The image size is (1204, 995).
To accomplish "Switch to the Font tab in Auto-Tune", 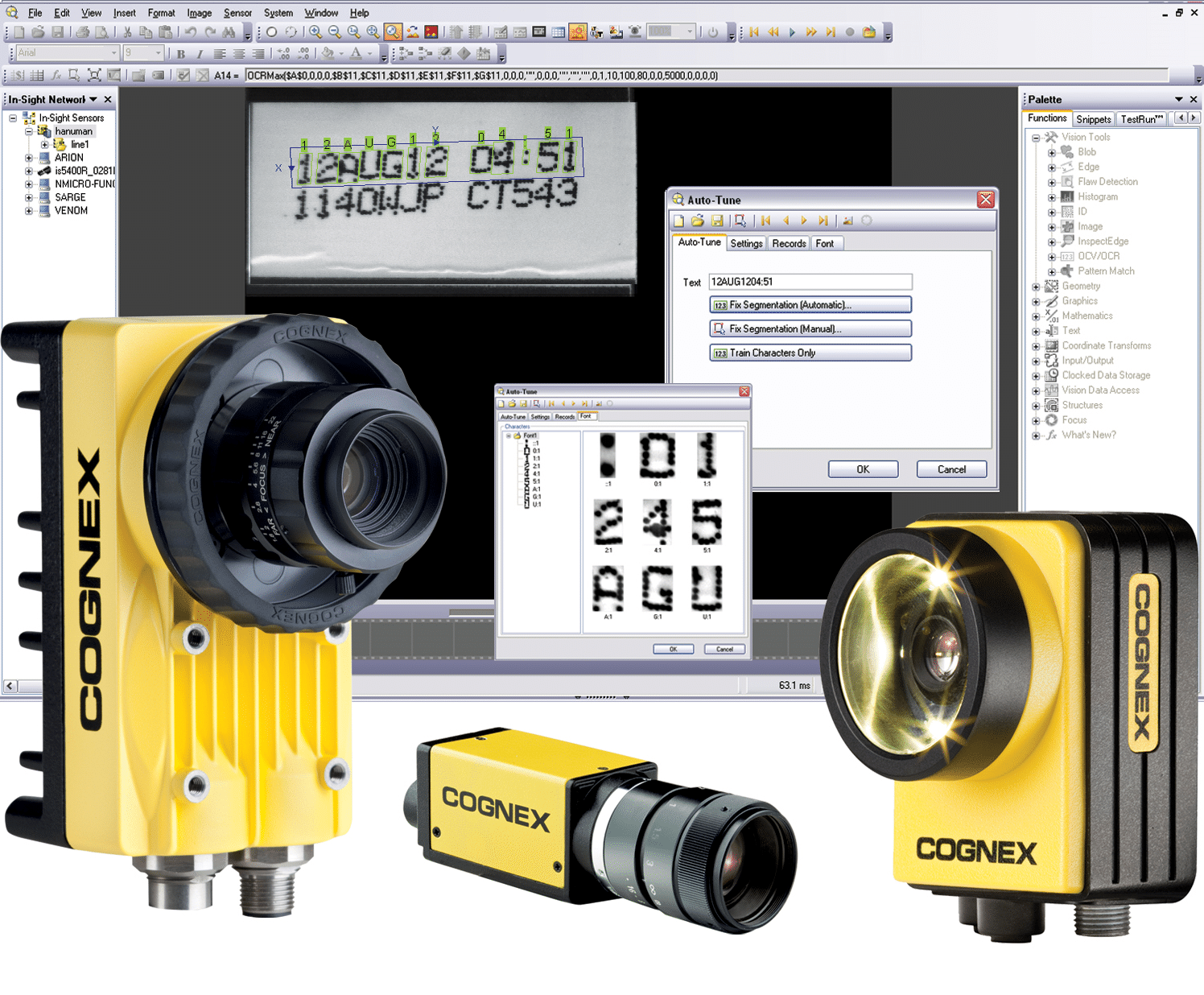I will coord(825,243).
